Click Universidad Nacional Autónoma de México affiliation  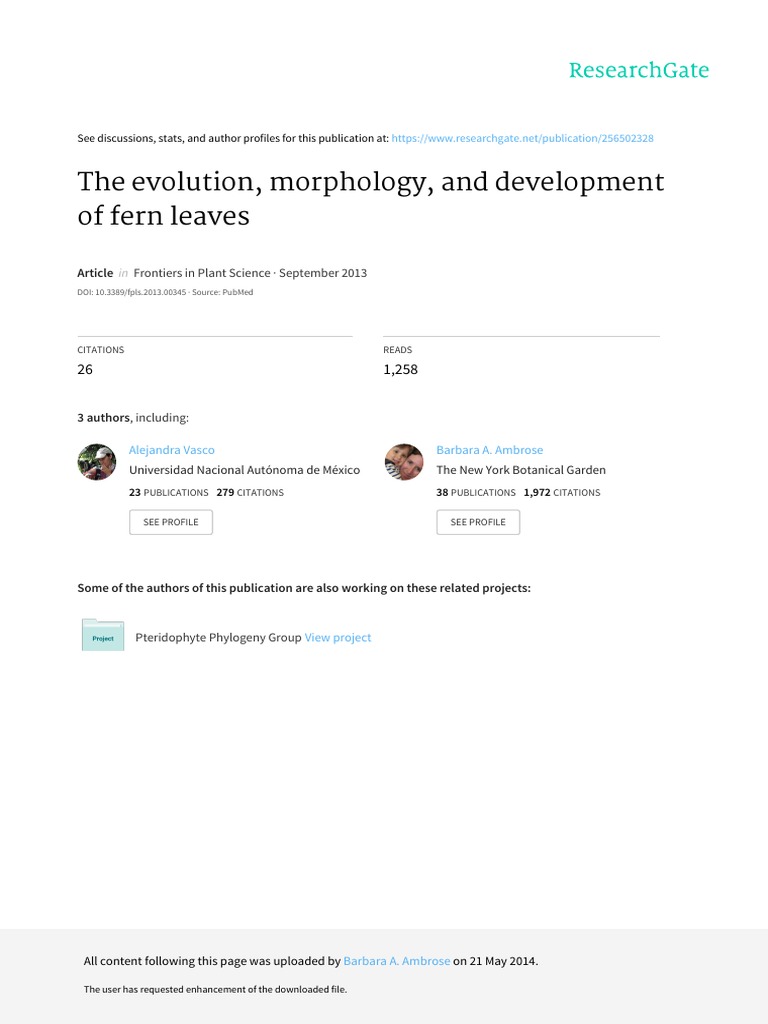point(244,470)
